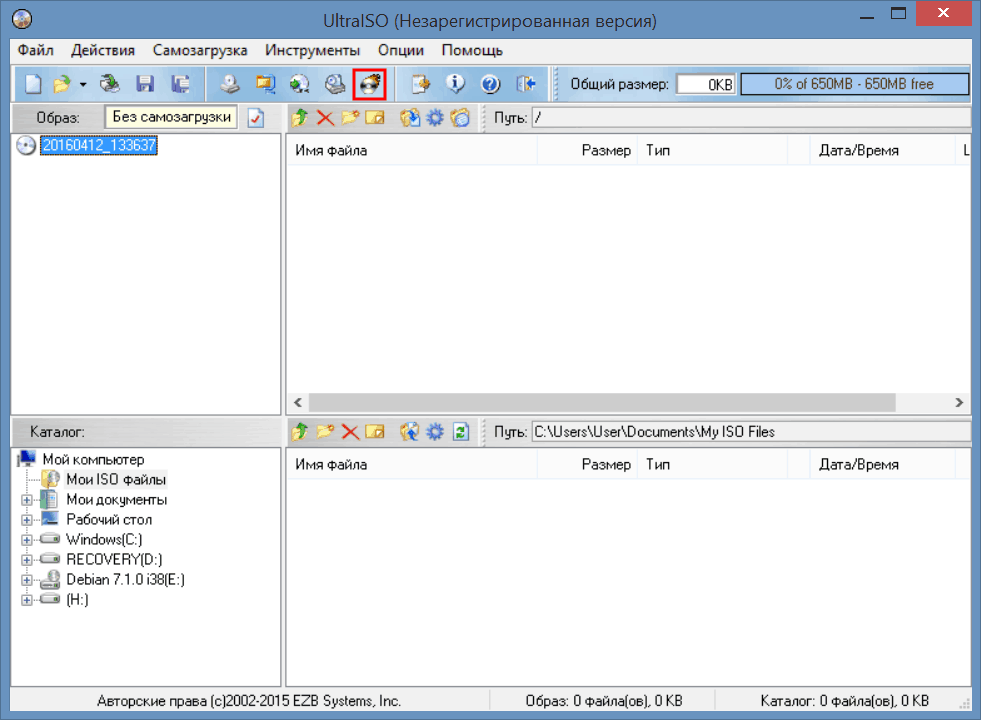Click the catalog path field with My ISO Files
The height and width of the screenshot is (720, 981).
coord(750,432)
